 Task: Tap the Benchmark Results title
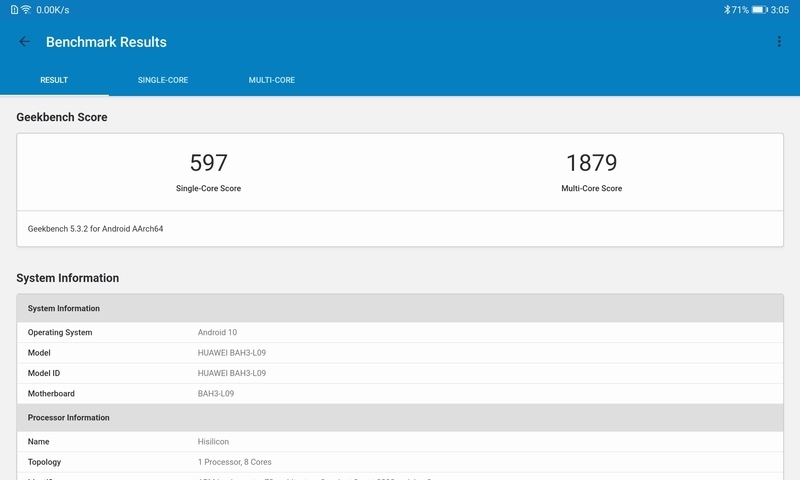point(106,42)
